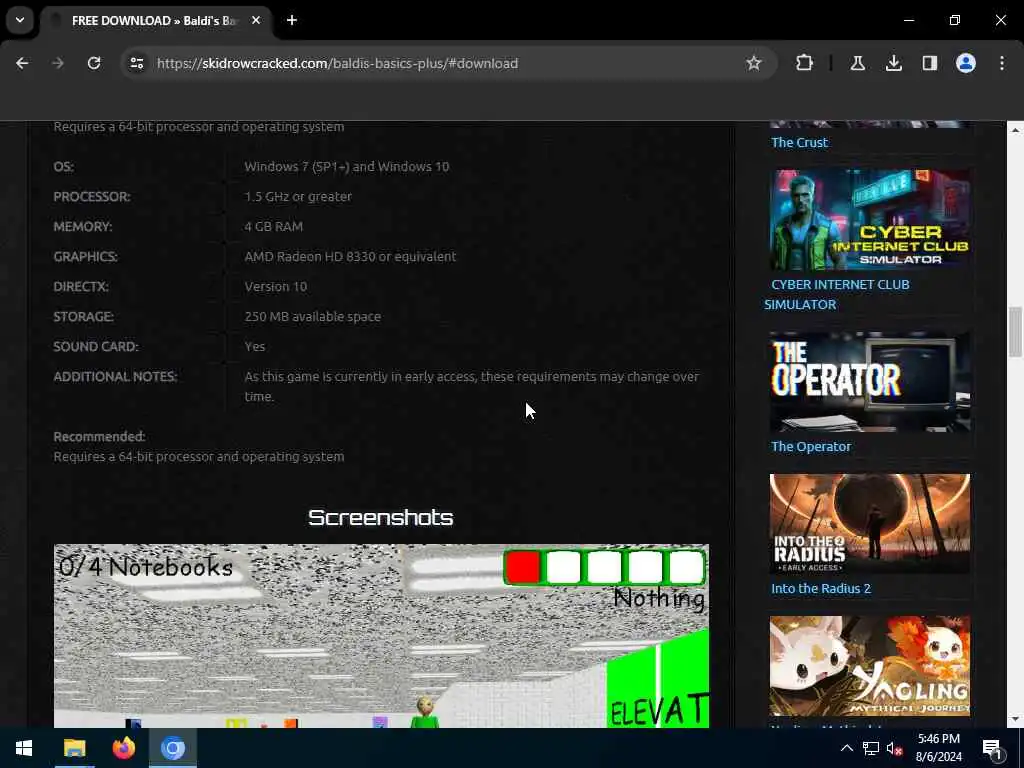The image size is (1024, 768).
Task: Minimize the browser window
Action: tap(908, 20)
